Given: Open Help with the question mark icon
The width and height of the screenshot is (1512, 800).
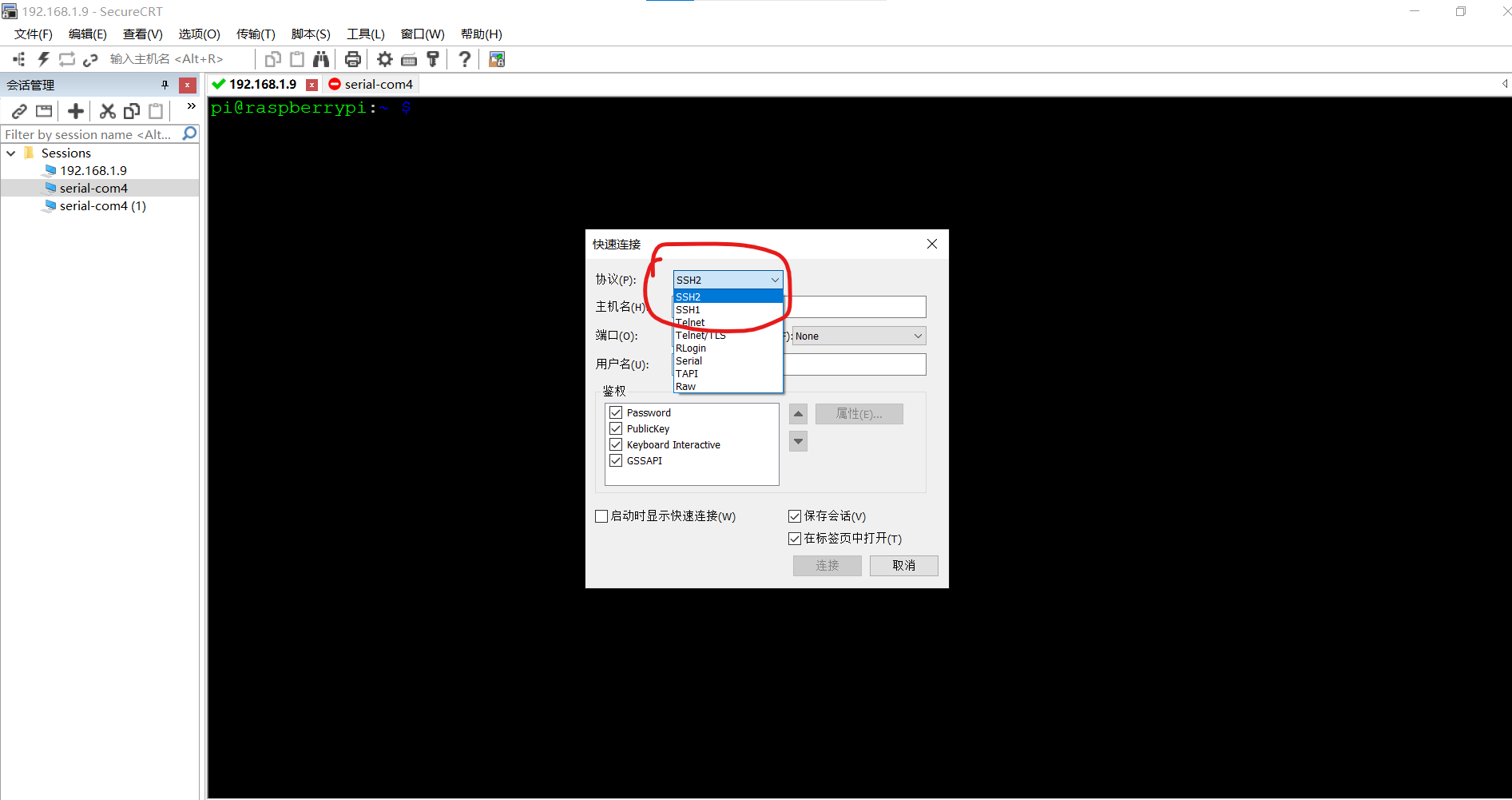Looking at the screenshot, I should click(x=465, y=59).
